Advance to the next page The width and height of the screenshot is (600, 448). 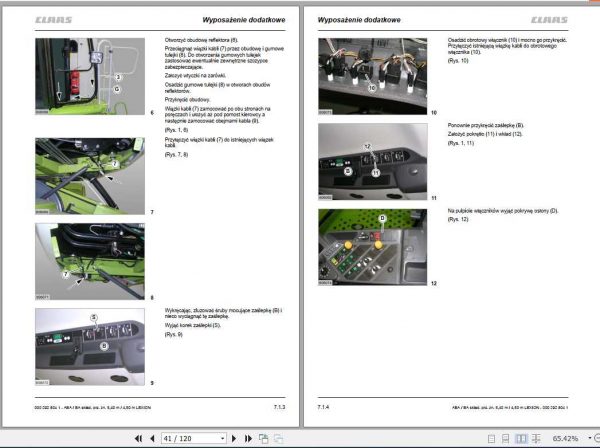coord(235,438)
